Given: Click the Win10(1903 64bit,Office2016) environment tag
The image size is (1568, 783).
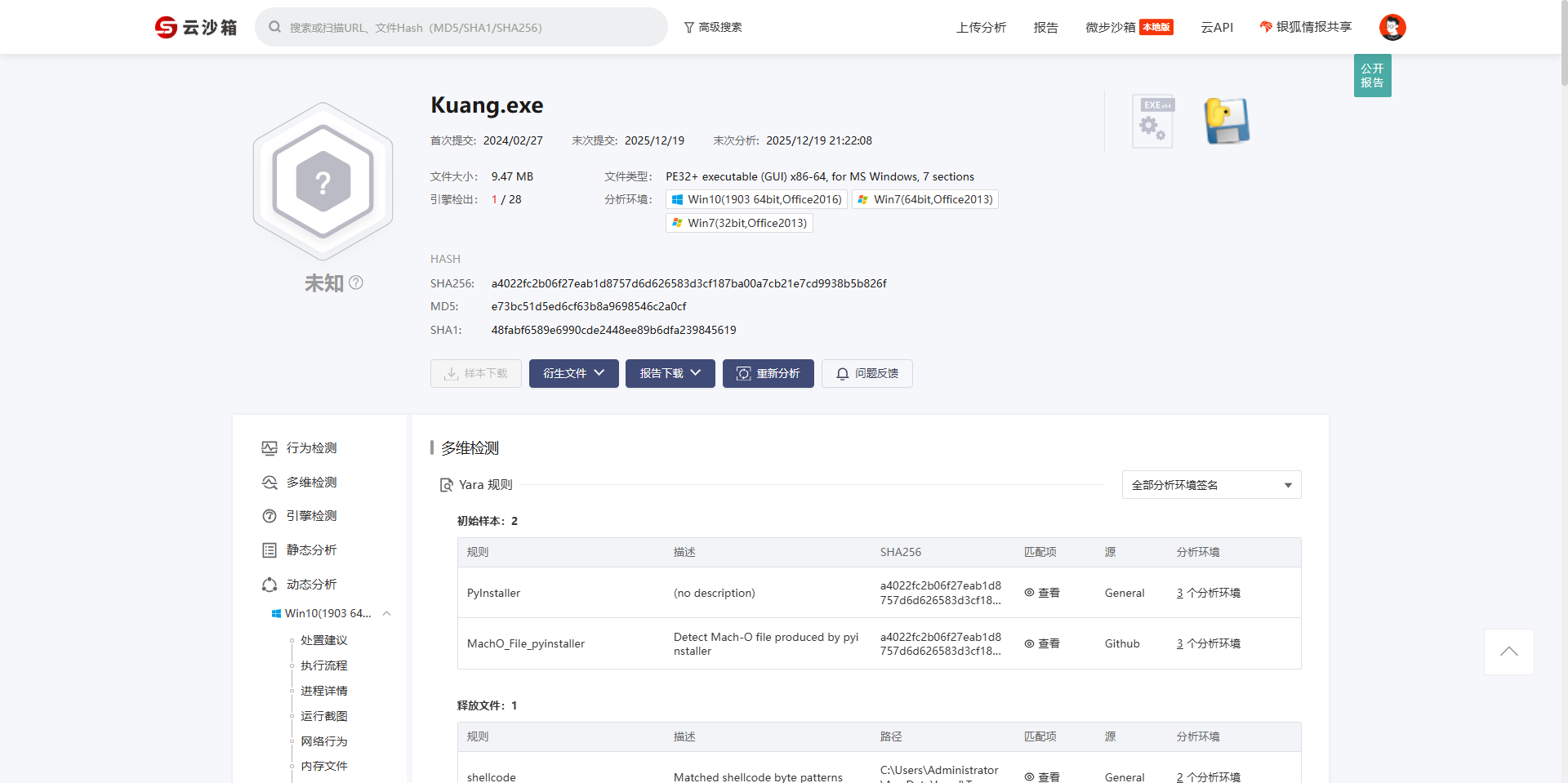Looking at the screenshot, I should point(756,199).
